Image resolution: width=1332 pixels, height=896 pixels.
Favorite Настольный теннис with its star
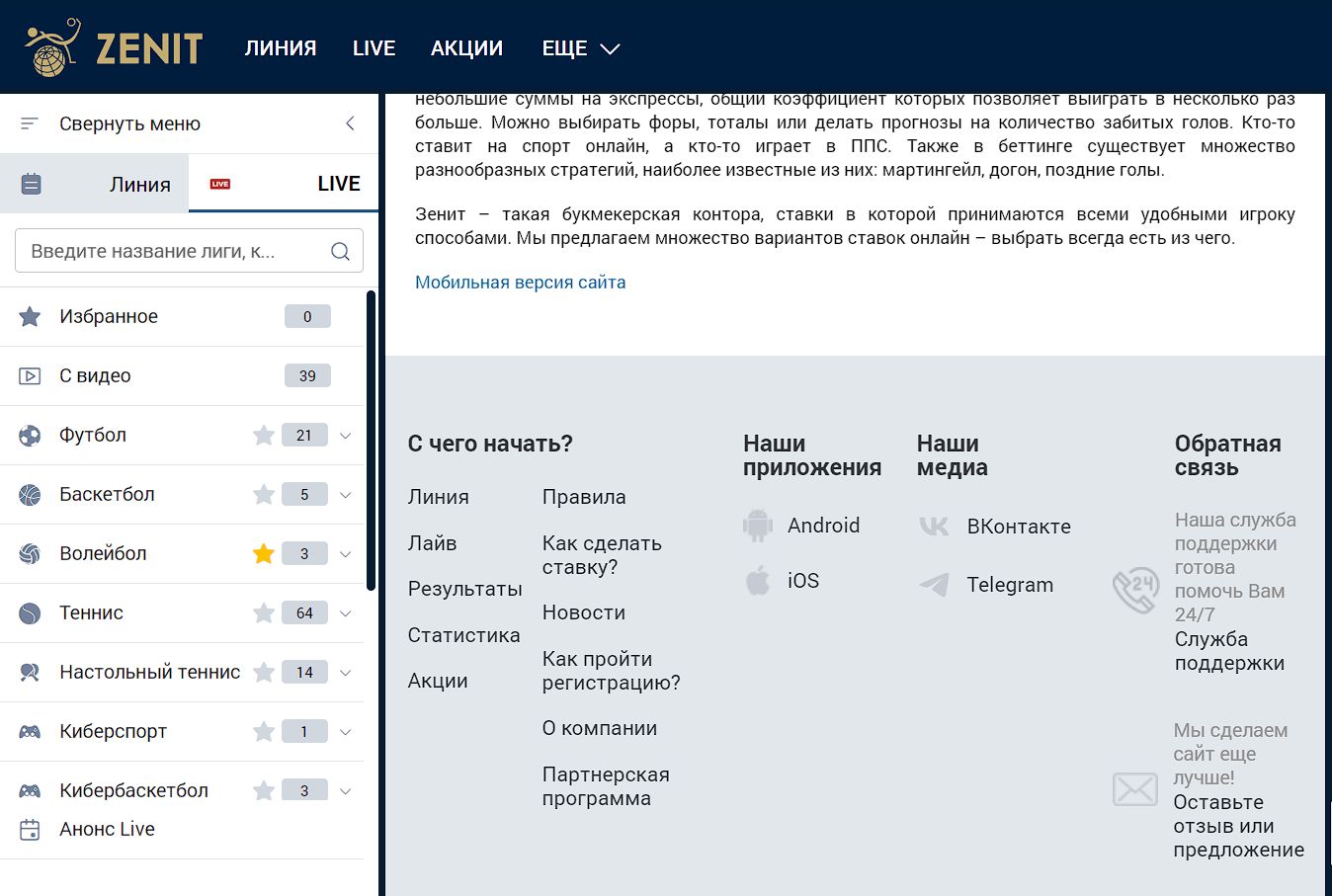pos(264,672)
